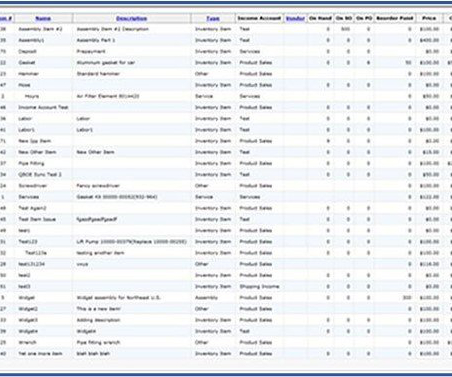Sort the list by Type column header
The image size is (452, 377).
coord(213,18)
